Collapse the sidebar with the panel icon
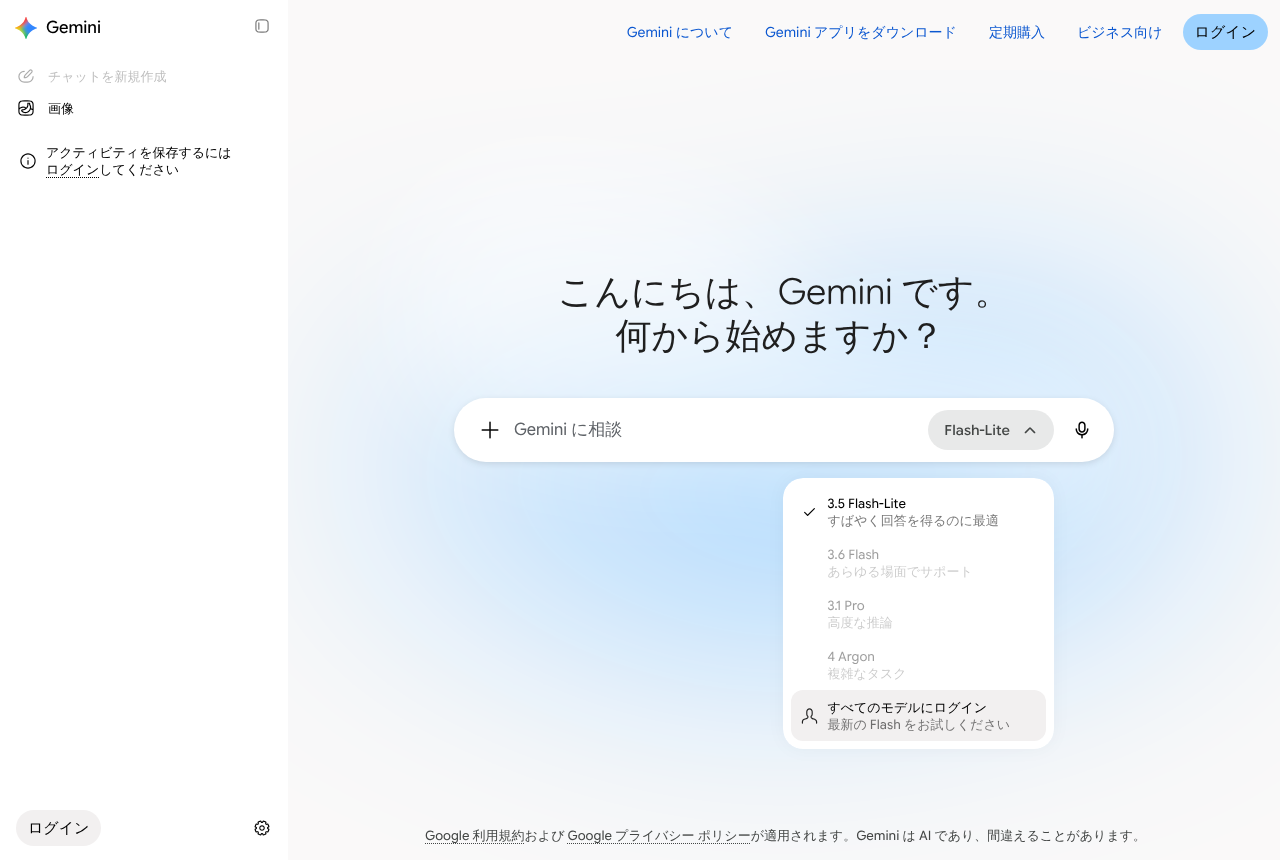Image resolution: width=1280 pixels, height=860 pixels. [x=262, y=26]
